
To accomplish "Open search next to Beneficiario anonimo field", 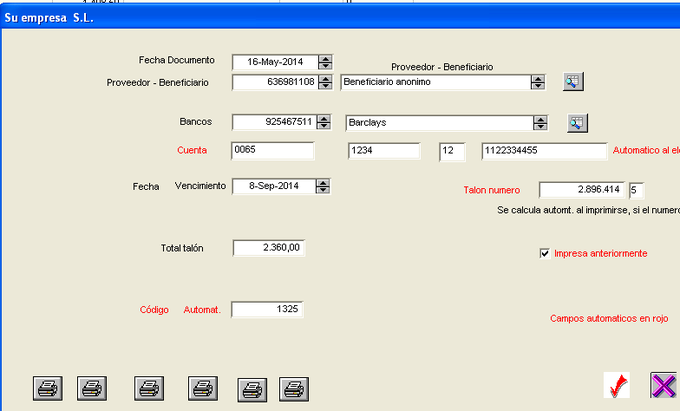I will [573, 82].
